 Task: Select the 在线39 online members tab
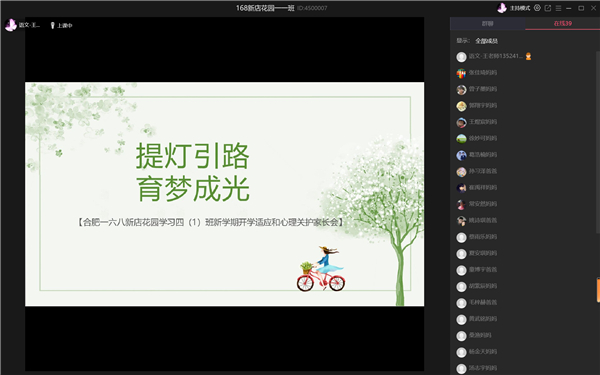(x=562, y=23)
